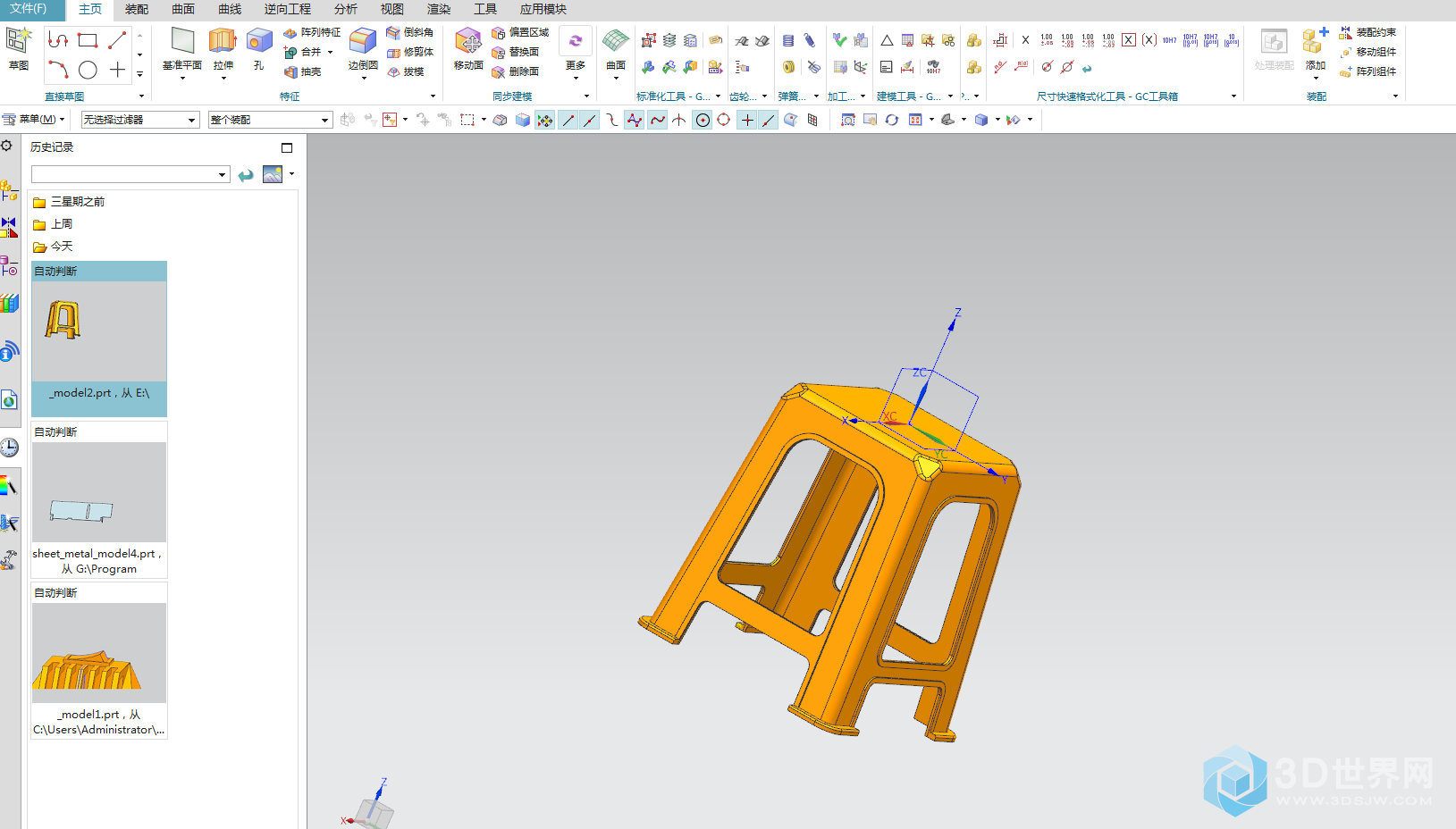
Task: Open the 文件(F) menu
Action: [x=32, y=9]
